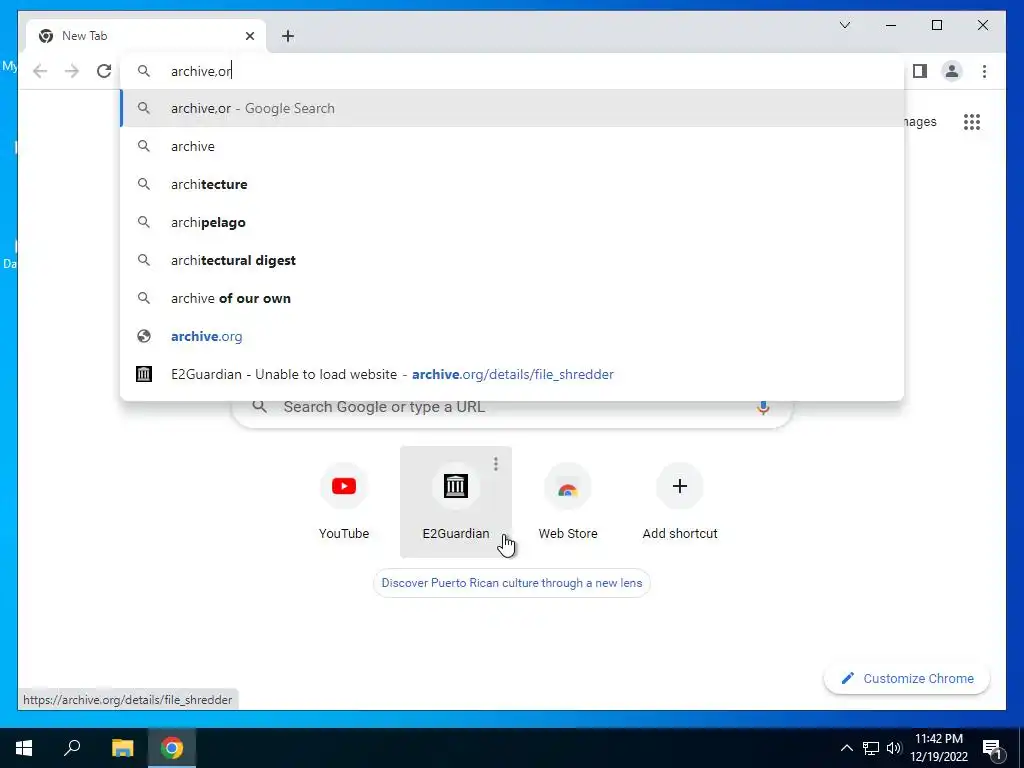
Task: Select the 'archive.or - Google Search' suggestion
Action: tap(512, 108)
